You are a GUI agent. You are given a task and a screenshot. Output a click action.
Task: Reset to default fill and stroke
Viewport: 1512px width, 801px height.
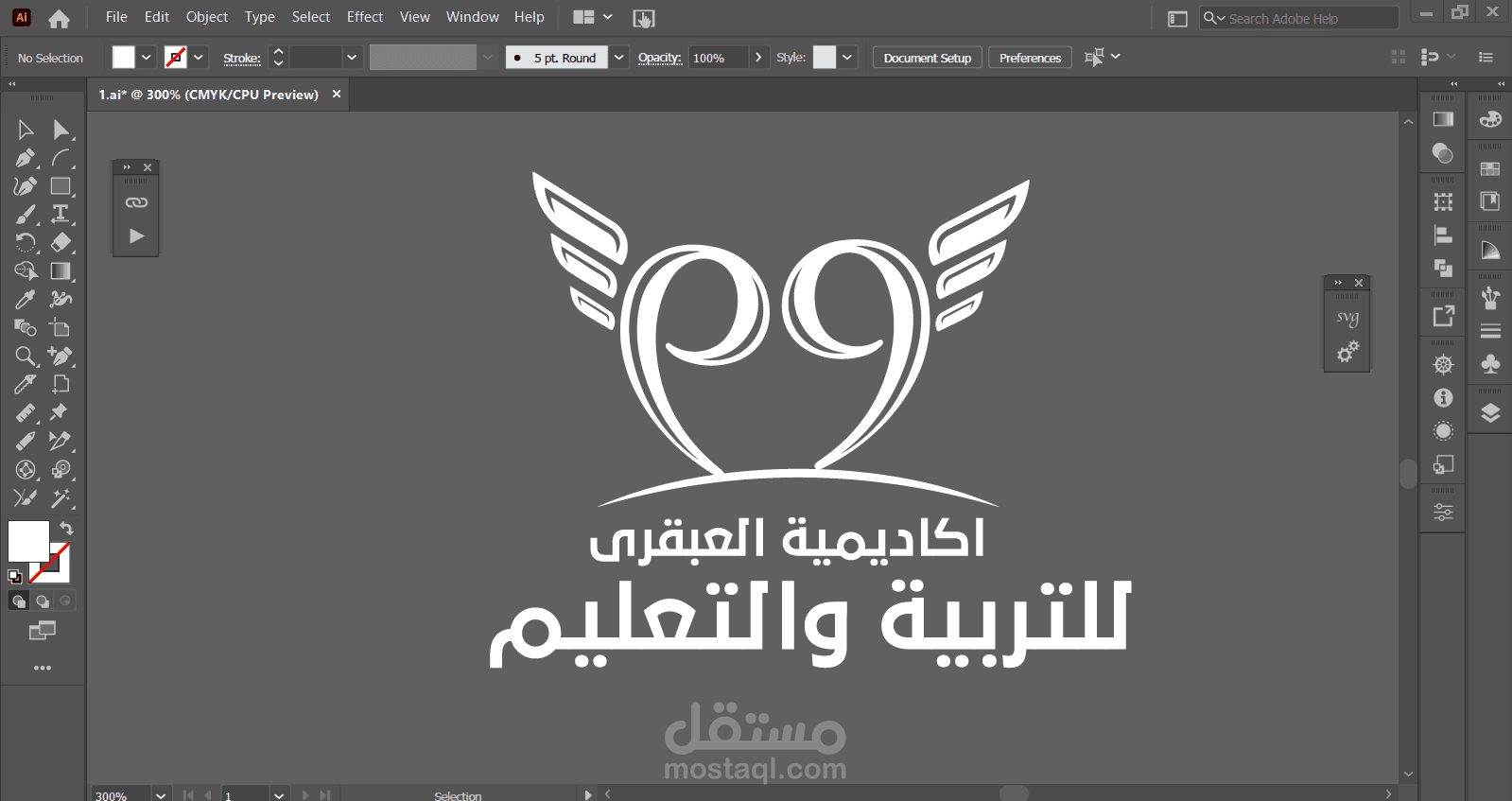pos(15,576)
